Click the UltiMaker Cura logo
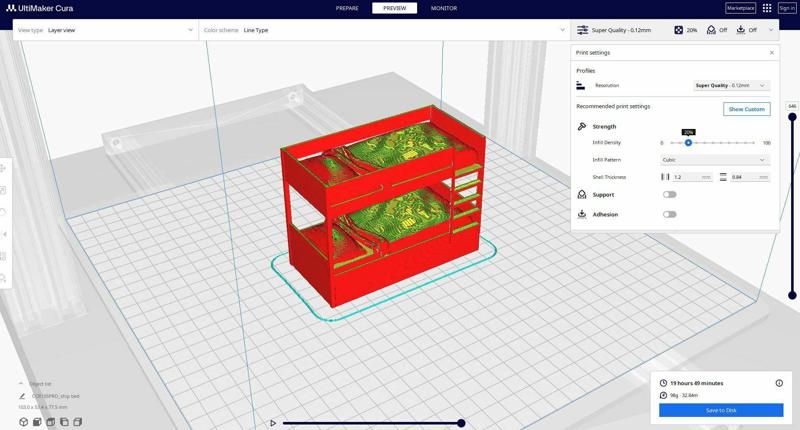 40,8
